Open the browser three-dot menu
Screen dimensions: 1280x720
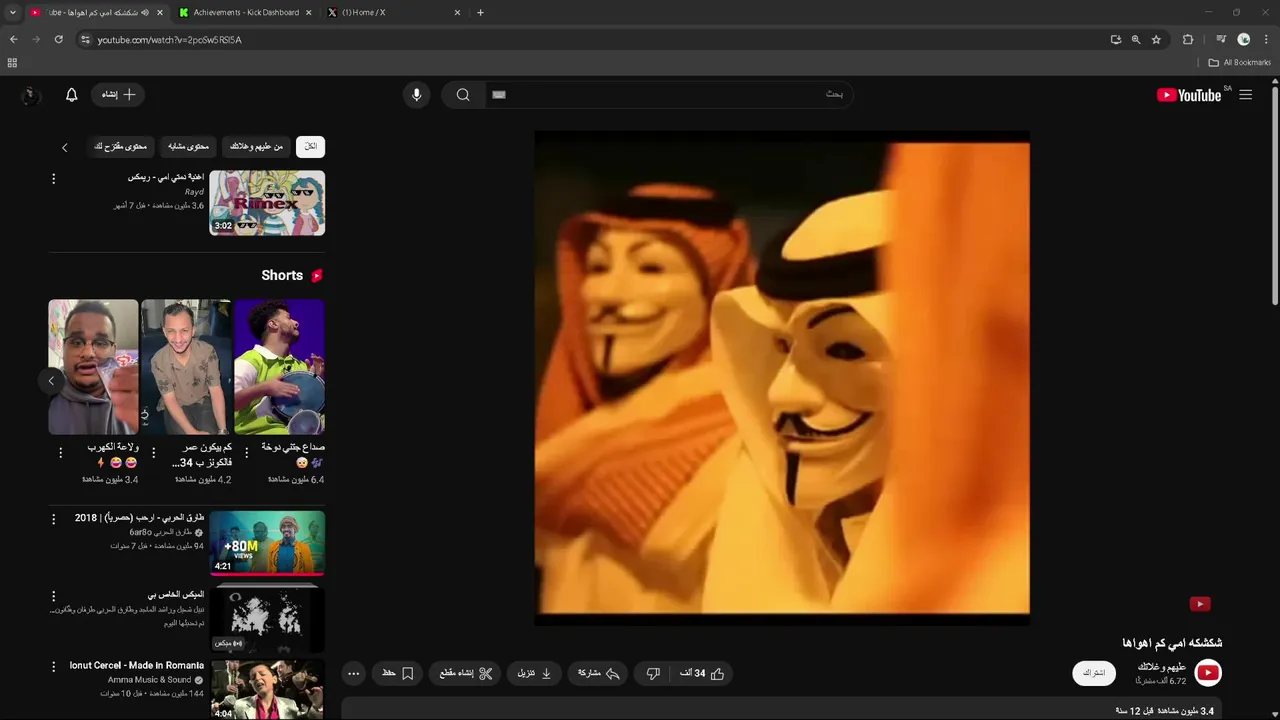[1266, 39]
